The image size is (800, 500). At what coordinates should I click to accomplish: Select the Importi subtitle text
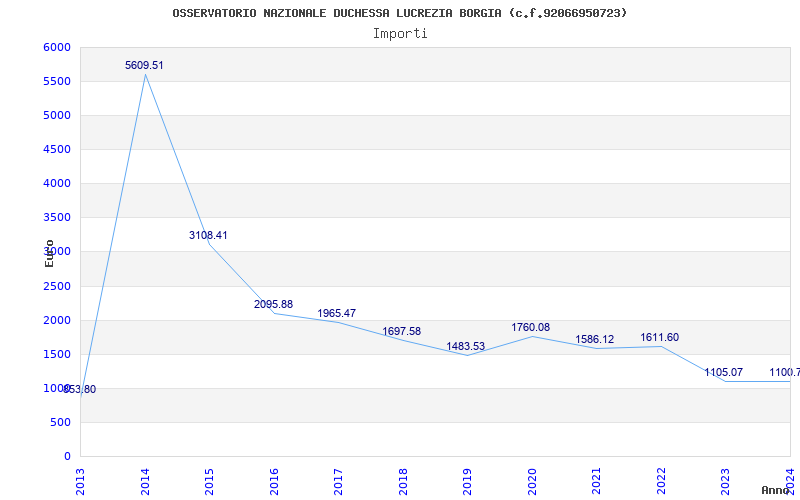[400, 34]
